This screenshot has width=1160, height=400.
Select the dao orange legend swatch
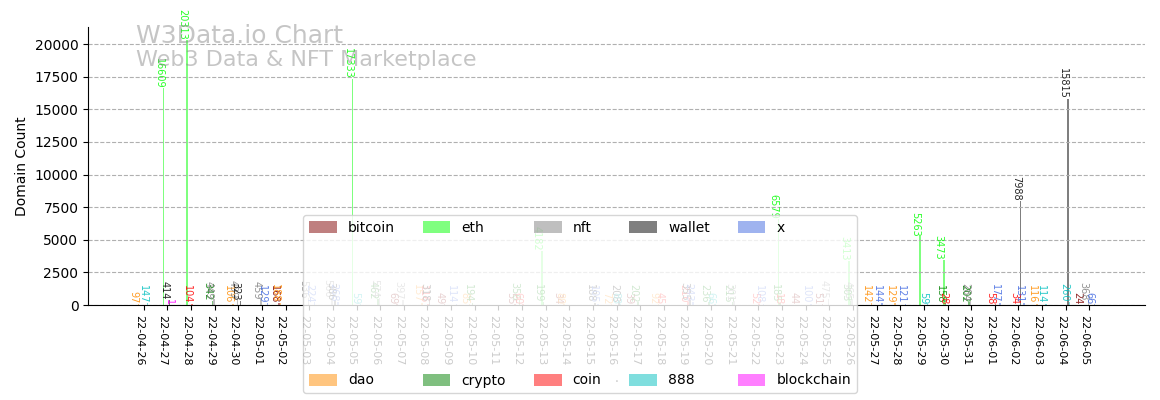[323, 380]
